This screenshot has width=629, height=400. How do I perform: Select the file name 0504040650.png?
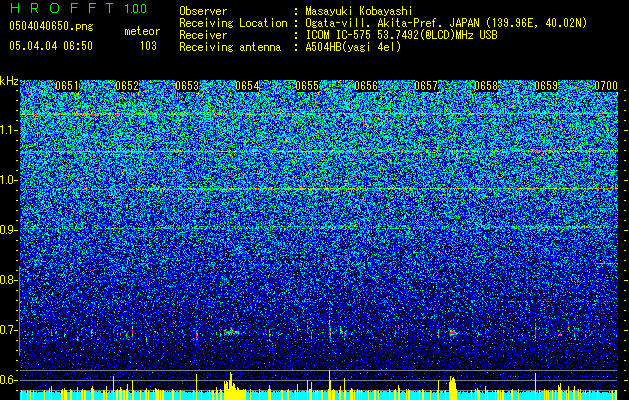pos(51,26)
